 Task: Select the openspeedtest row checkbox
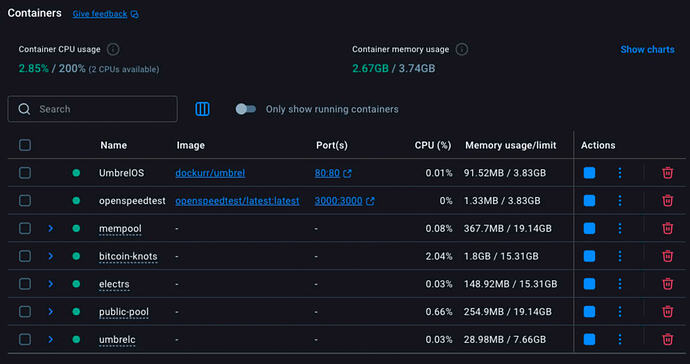tap(25, 200)
